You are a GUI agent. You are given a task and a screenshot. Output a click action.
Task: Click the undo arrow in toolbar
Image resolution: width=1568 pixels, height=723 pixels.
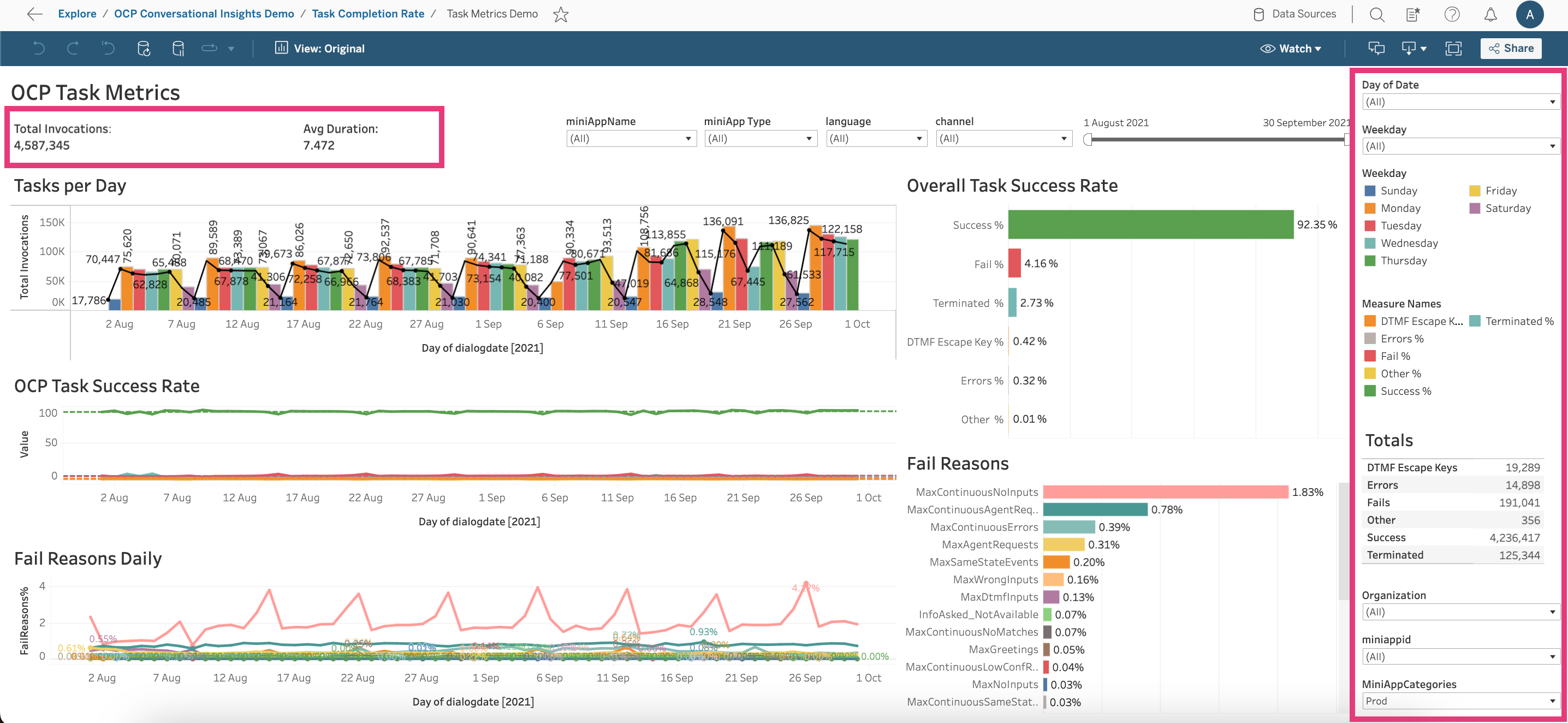(x=38, y=48)
